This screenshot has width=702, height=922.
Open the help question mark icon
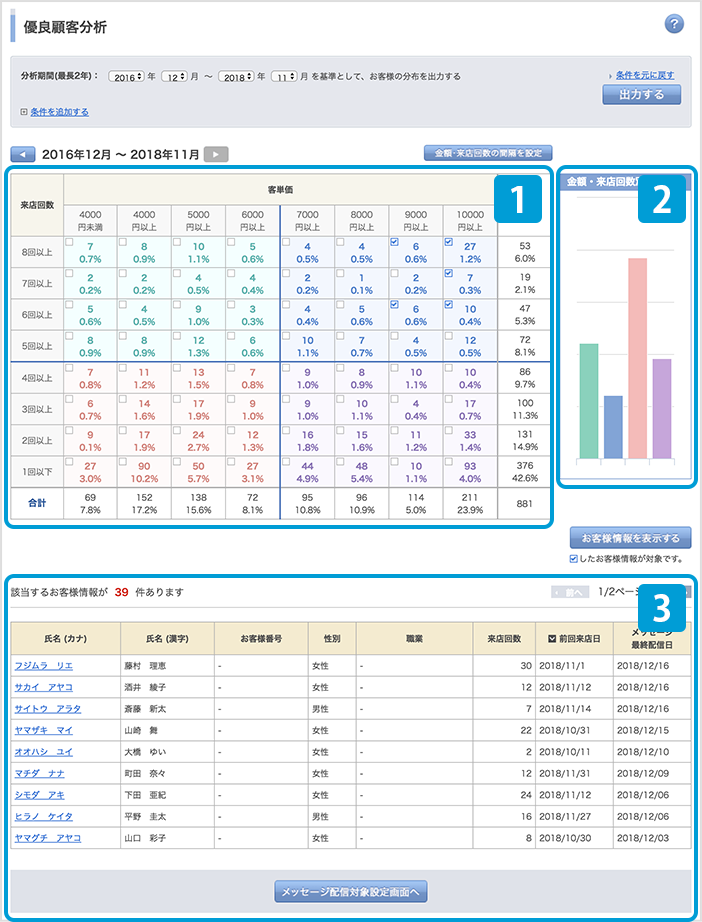point(673,25)
